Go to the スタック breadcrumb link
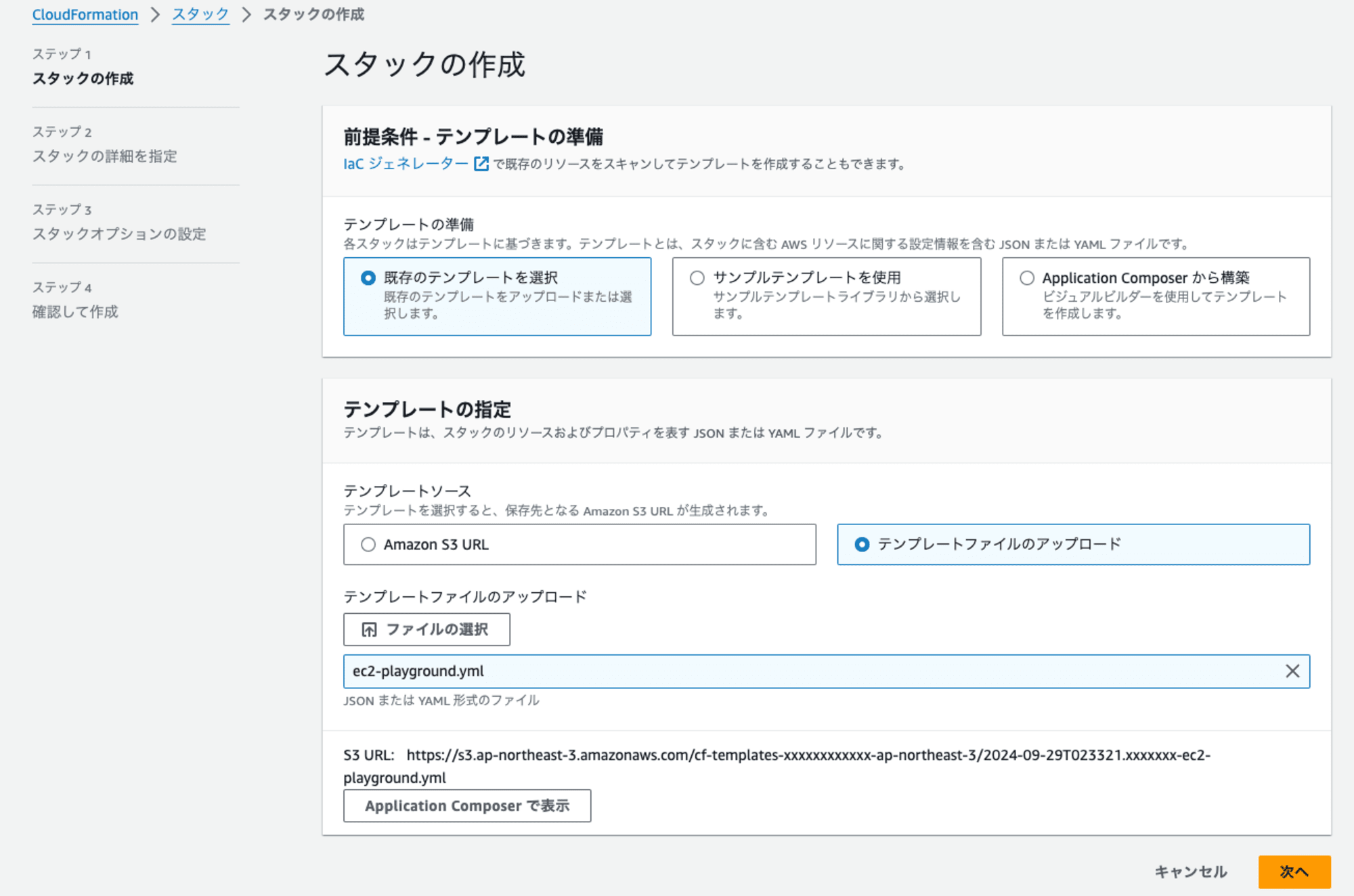Viewport: 1354px width, 896px height. [200, 14]
